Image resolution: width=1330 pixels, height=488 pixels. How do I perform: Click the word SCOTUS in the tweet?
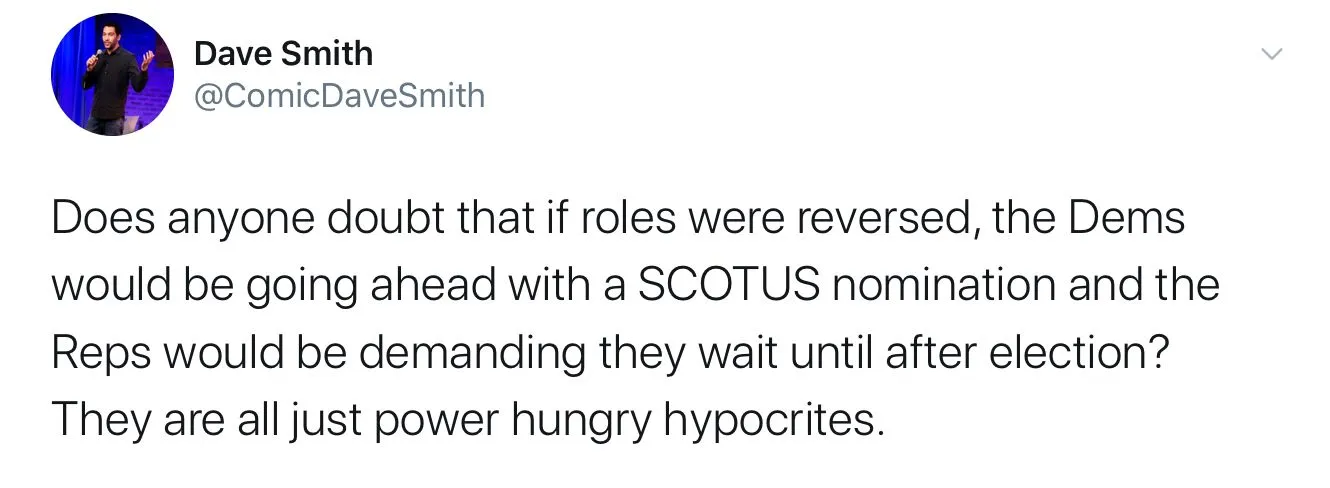728,286
